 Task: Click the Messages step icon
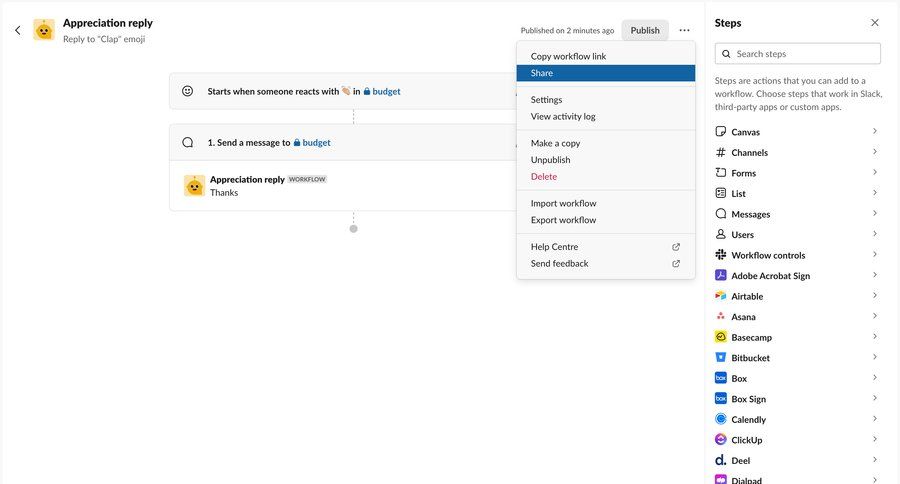coord(721,214)
